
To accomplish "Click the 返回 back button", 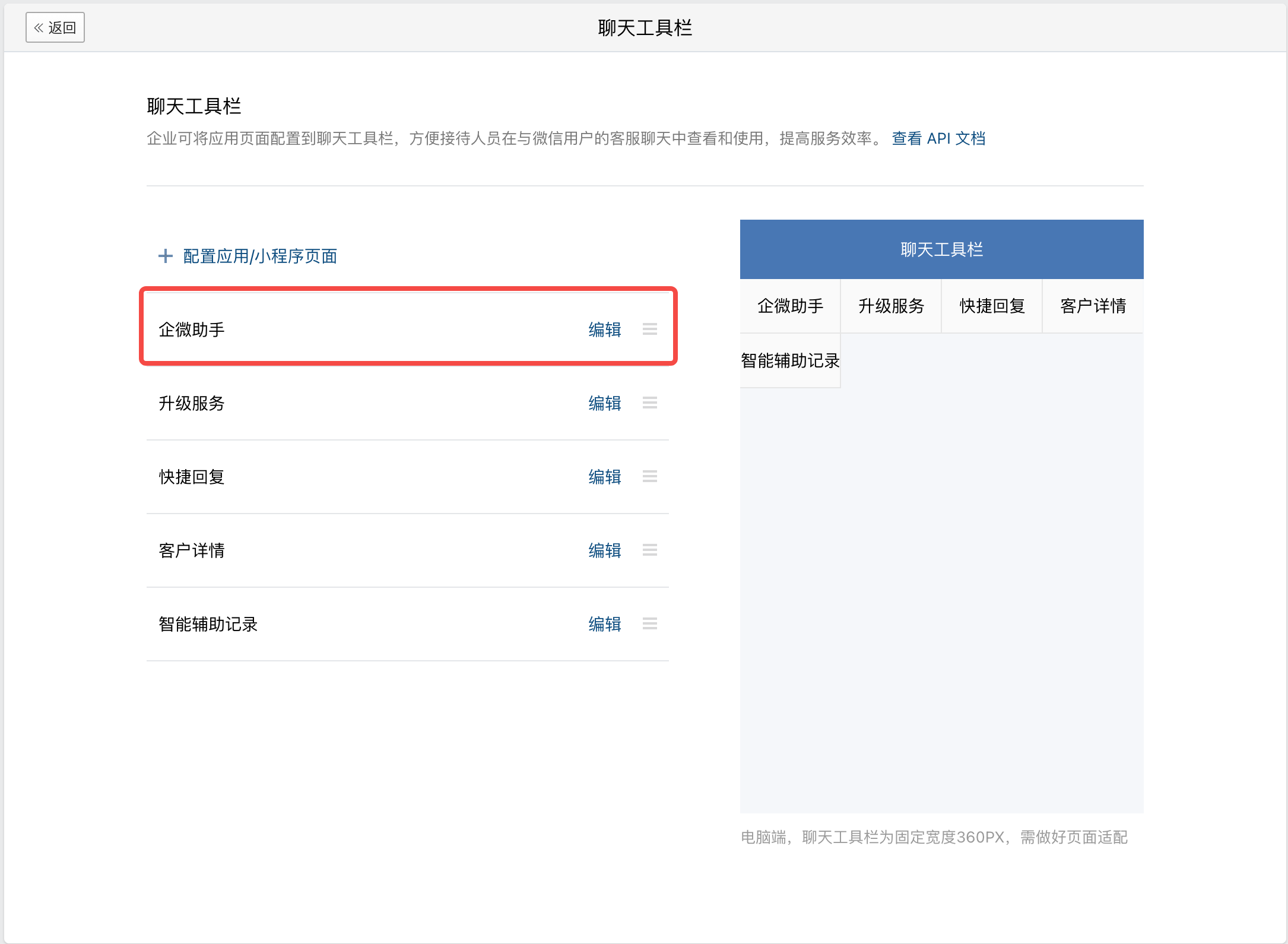I will pos(55,27).
